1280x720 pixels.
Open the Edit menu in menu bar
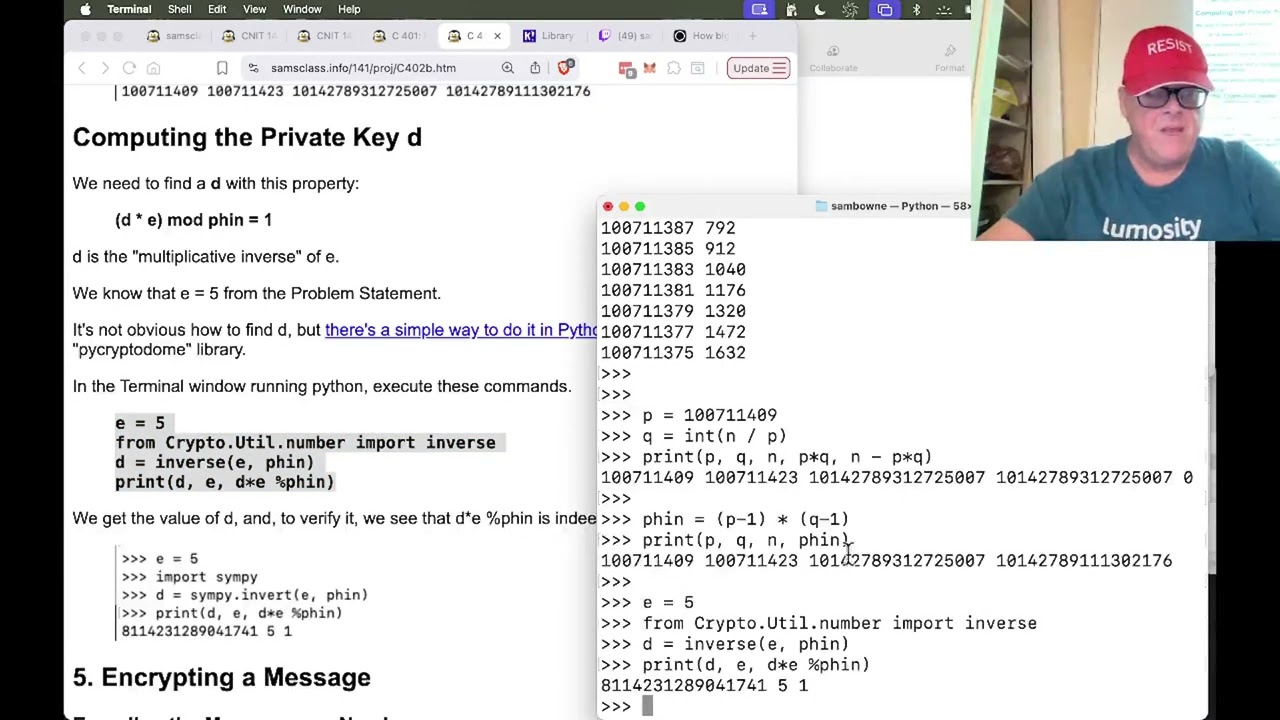point(217,10)
